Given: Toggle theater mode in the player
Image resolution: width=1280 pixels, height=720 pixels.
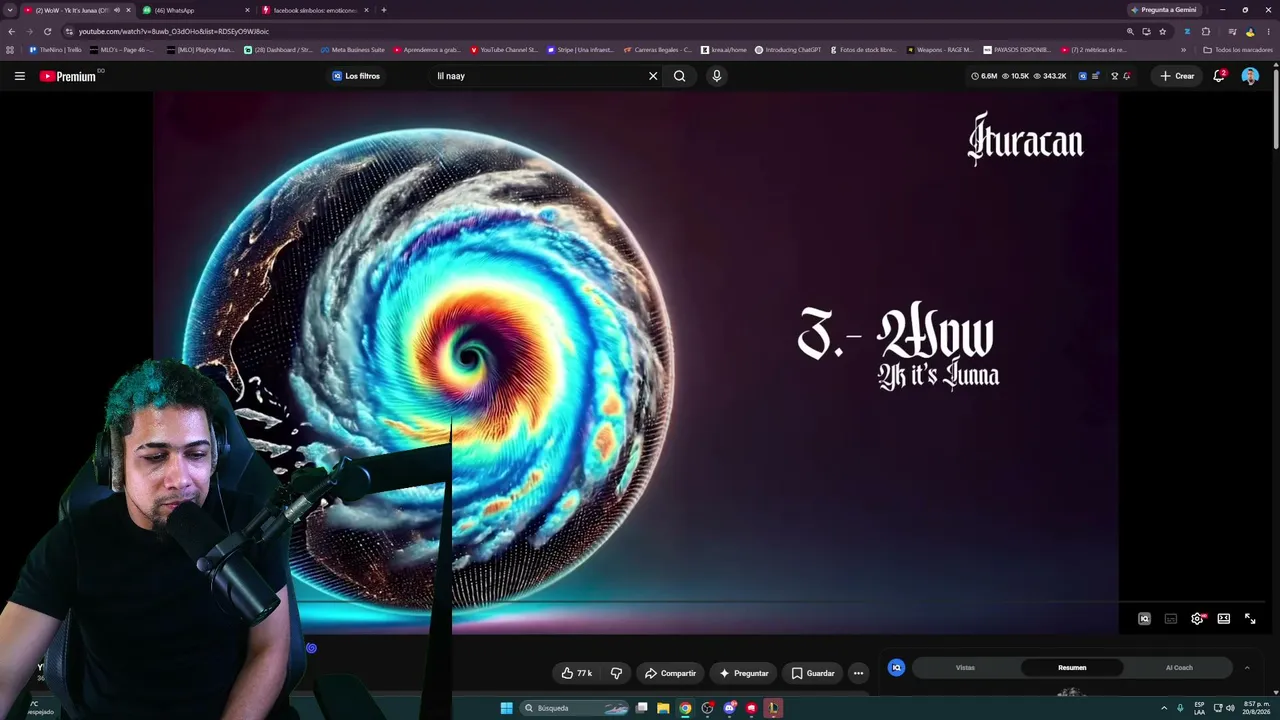Looking at the screenshot, I should 1223,619.
